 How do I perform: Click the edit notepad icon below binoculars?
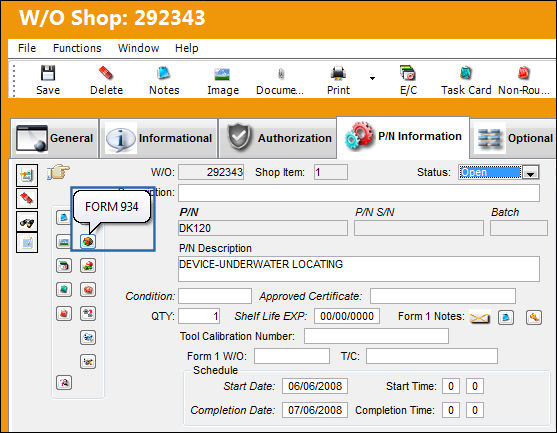[27, 243]
